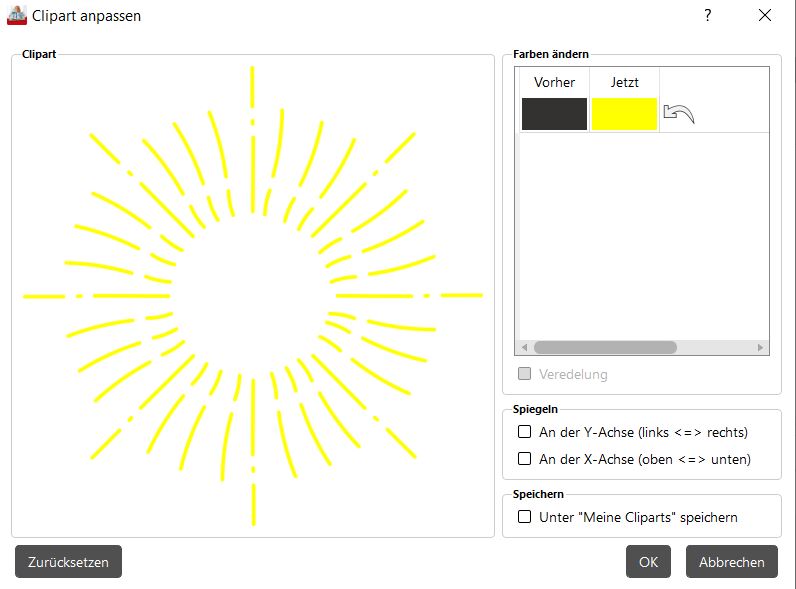This screenshot has height=589, width=796.
Task: Click the yellow sunburst clipart preview
Action: [x=253, y=296]
